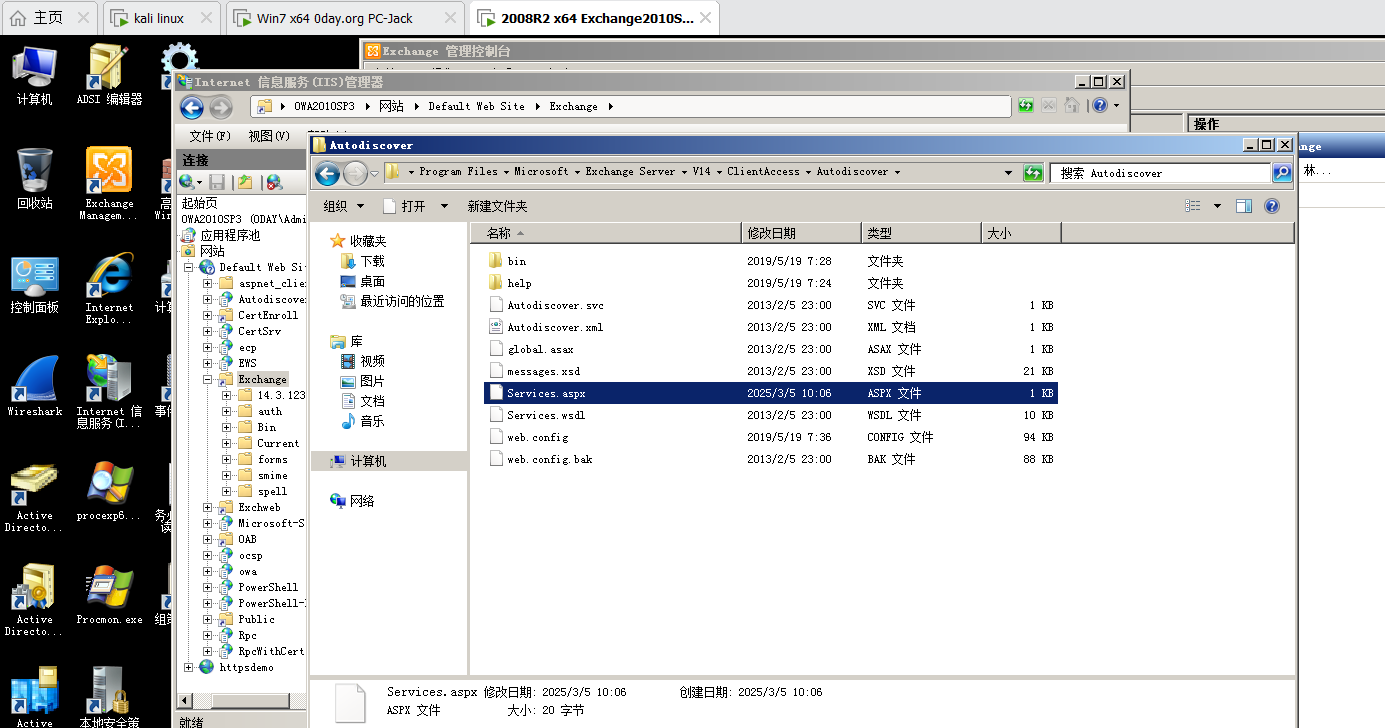Open the Computer desktop icon
1385x728 pixels.
[x=35, y=75]
